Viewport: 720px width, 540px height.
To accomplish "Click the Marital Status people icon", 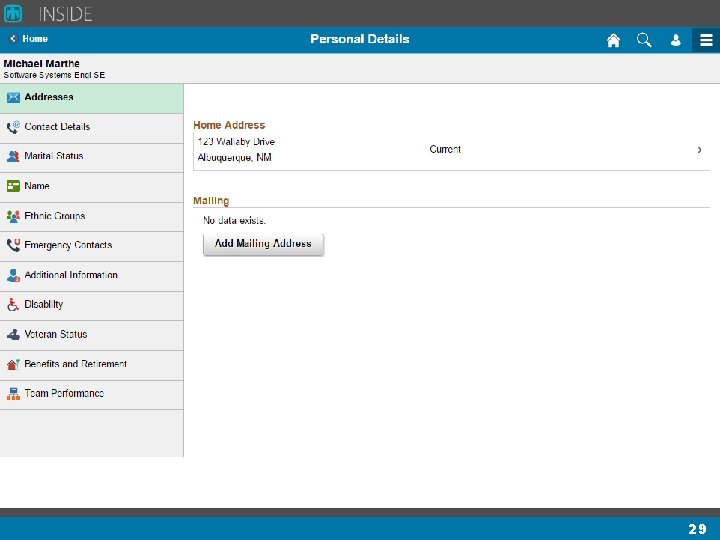I will point(13,157).
